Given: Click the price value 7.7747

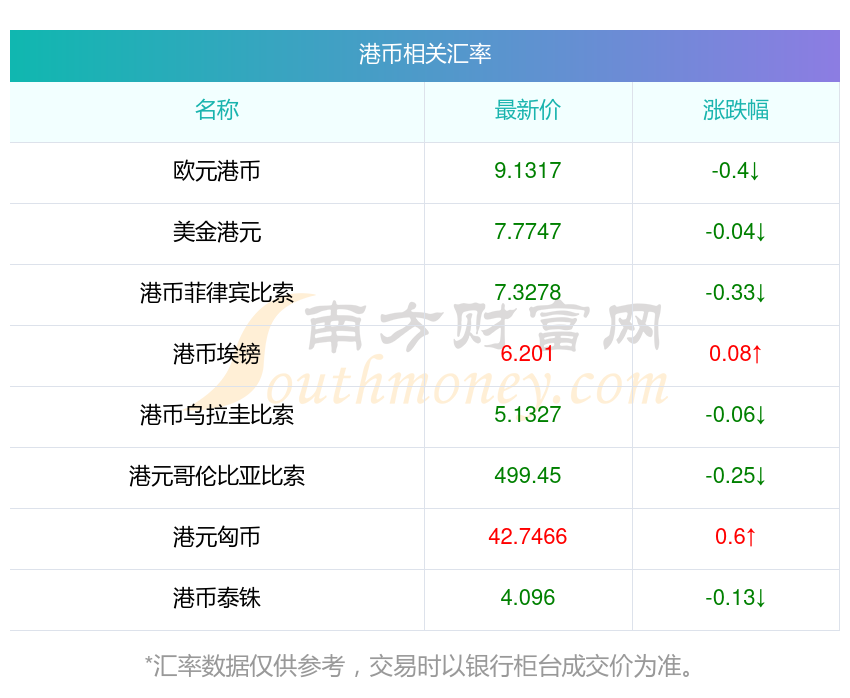Looking at the screenshot, I should [x=527, y=232].
